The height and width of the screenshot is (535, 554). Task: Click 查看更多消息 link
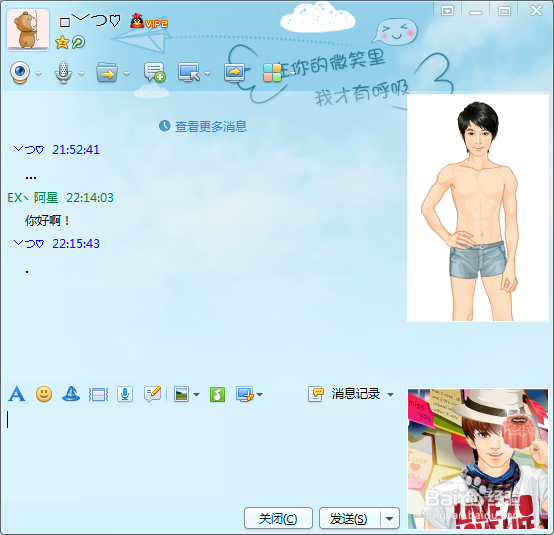211,127
